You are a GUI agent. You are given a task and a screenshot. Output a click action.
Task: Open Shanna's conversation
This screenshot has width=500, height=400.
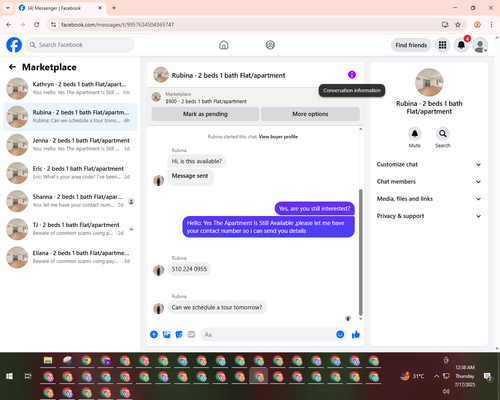point(70,201)
